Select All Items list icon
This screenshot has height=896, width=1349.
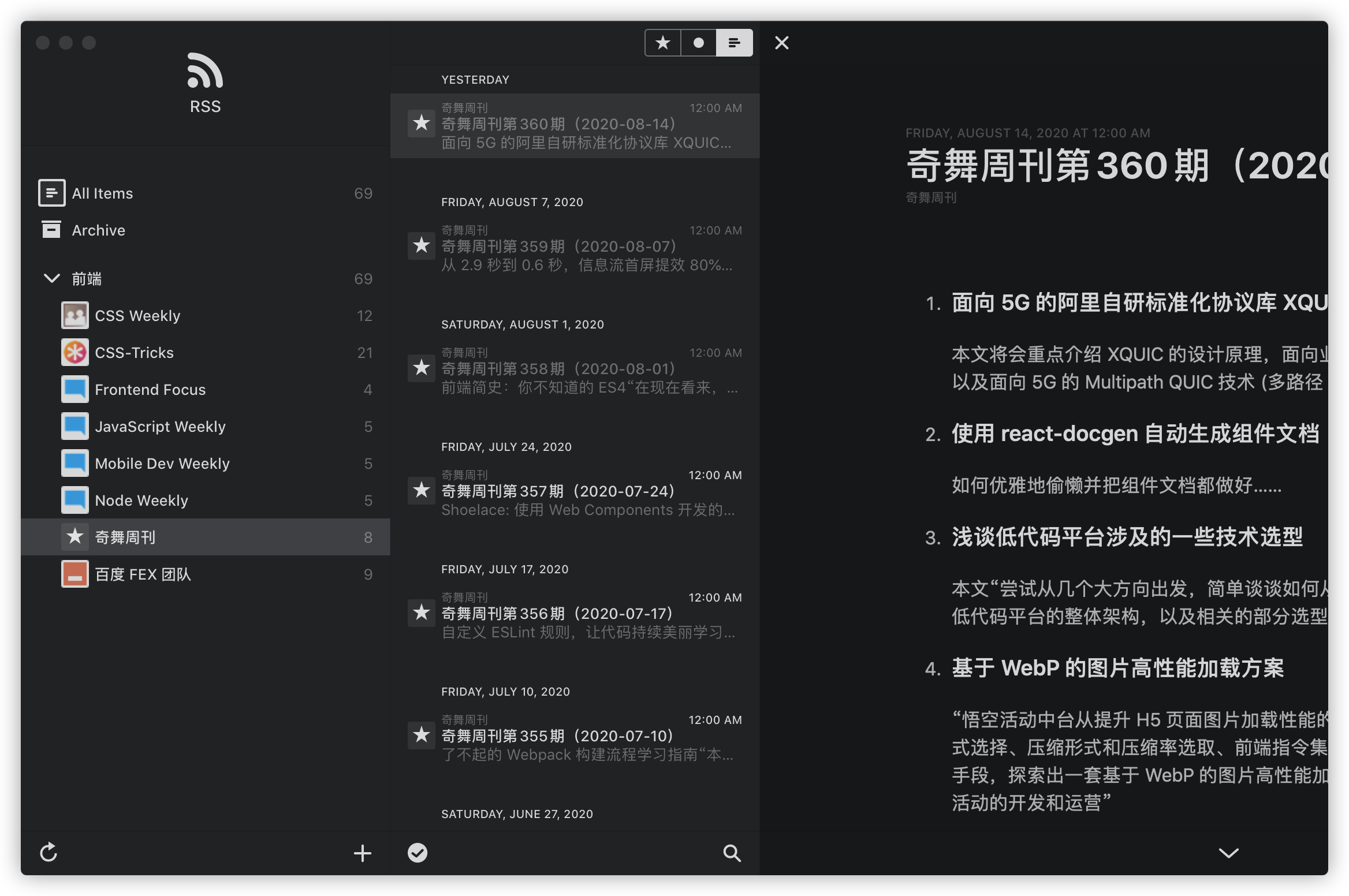(51, 193)
